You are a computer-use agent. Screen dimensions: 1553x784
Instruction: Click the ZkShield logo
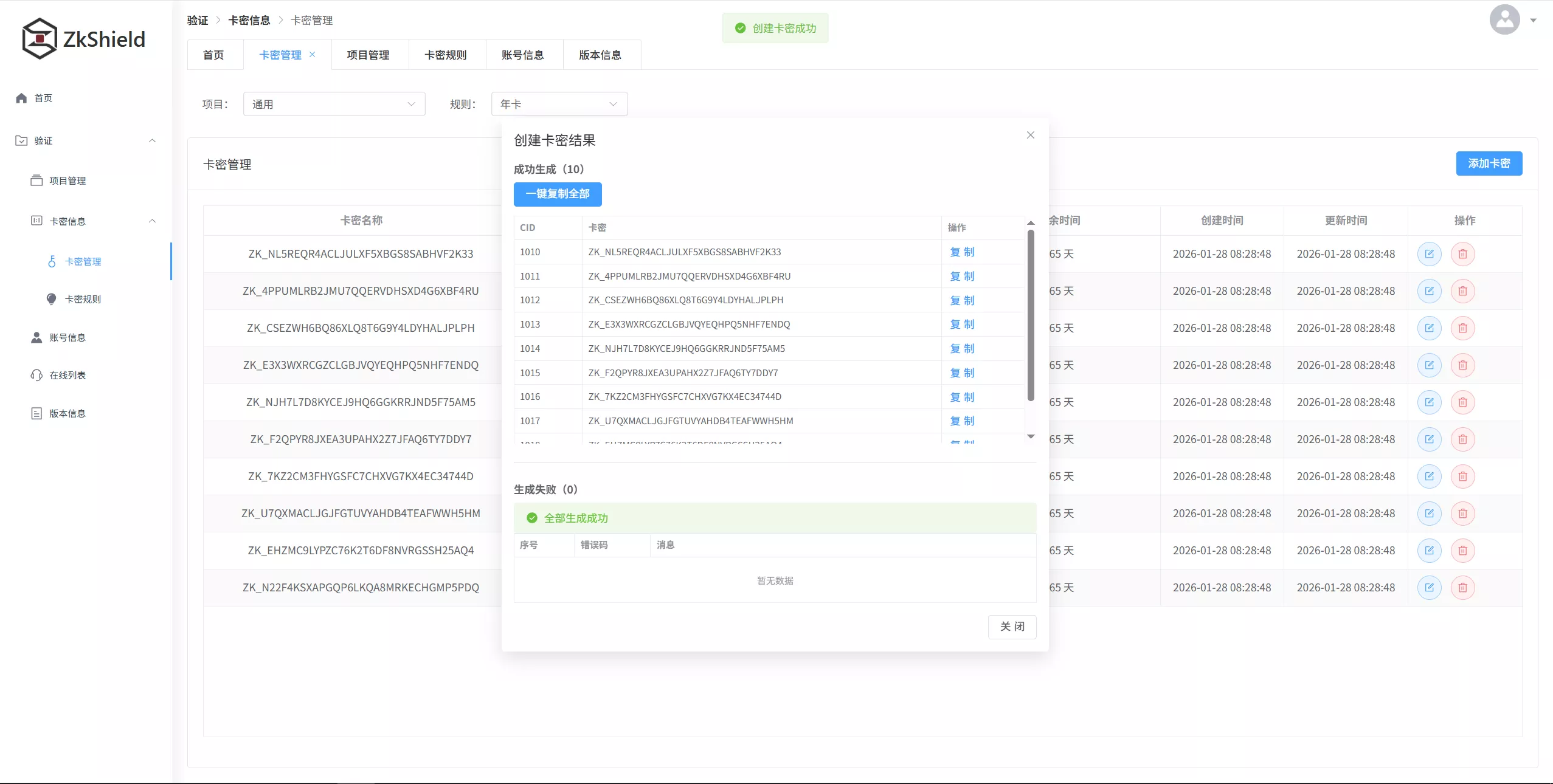83,38
